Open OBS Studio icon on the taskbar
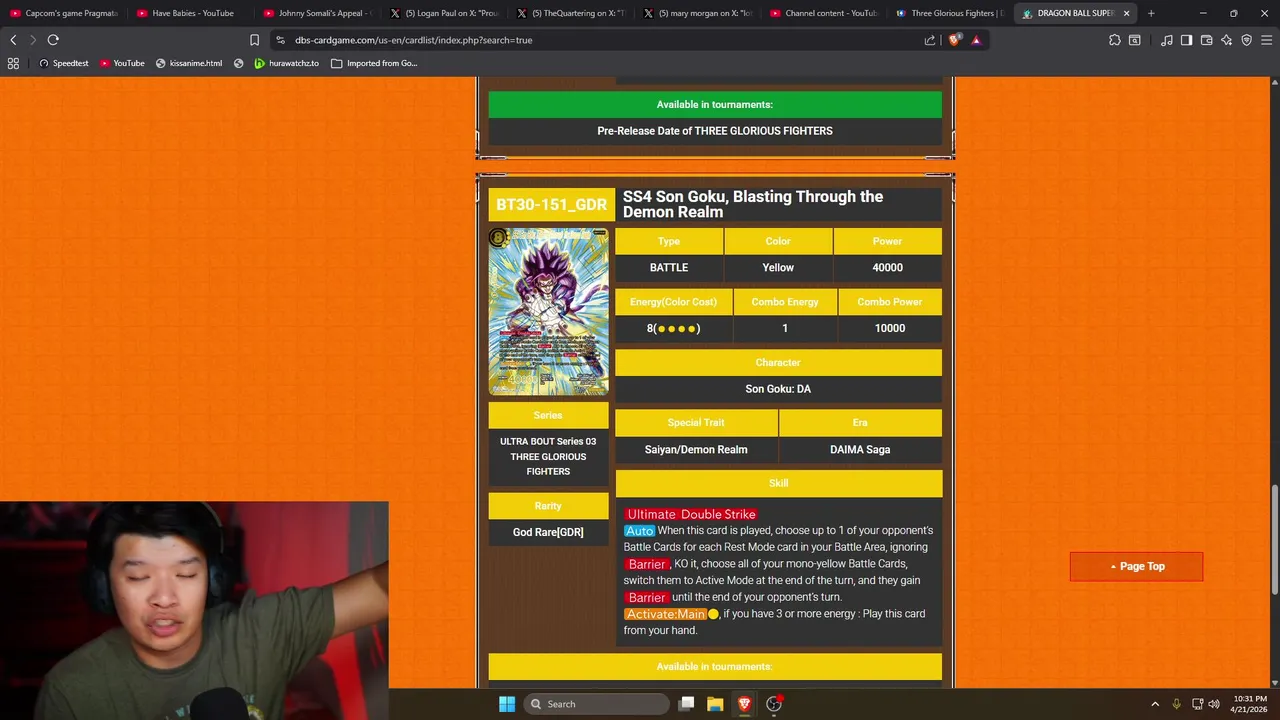 774,704
